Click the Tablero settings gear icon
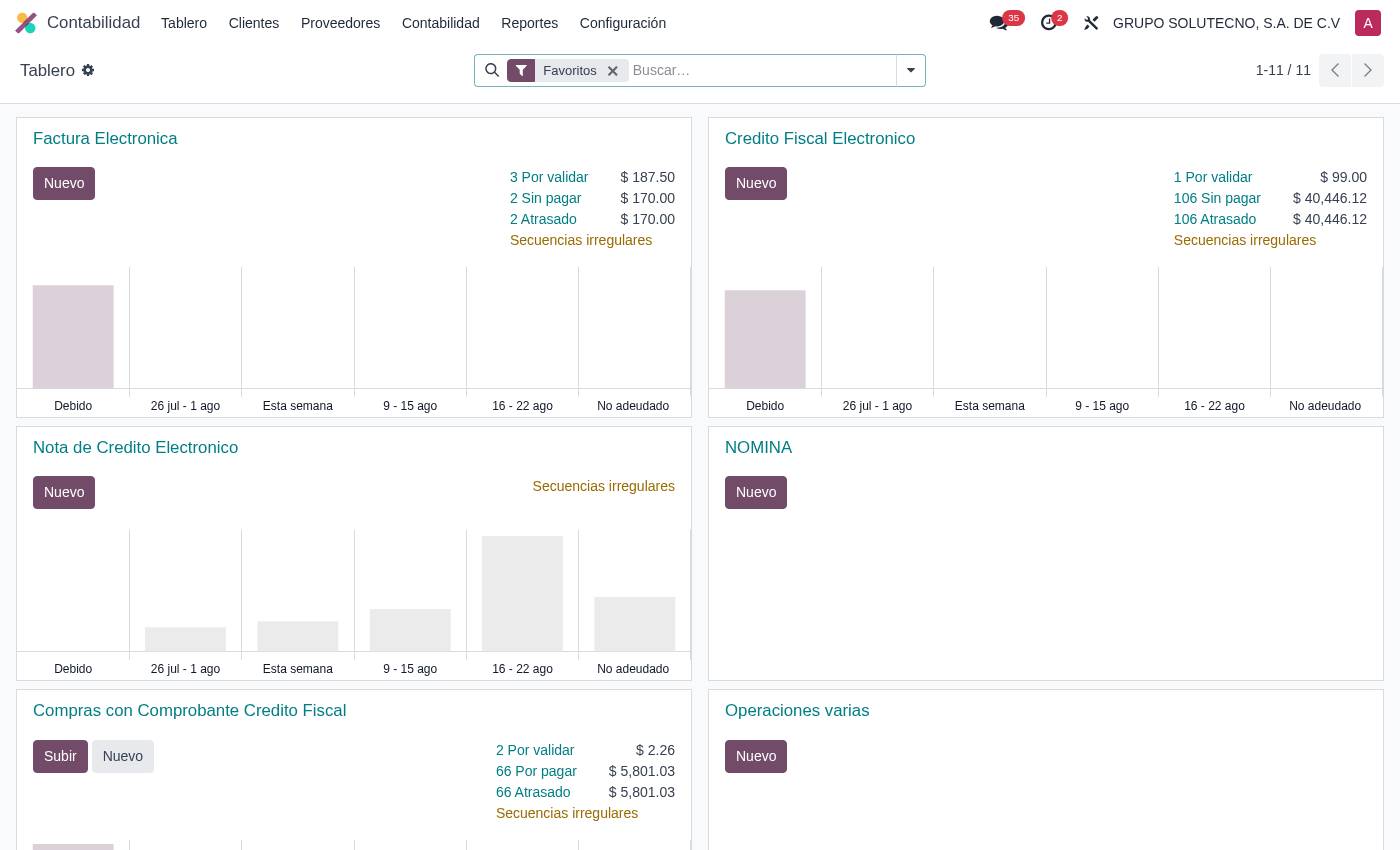Viewport: 1400px width, 850px height. [88, 70]
